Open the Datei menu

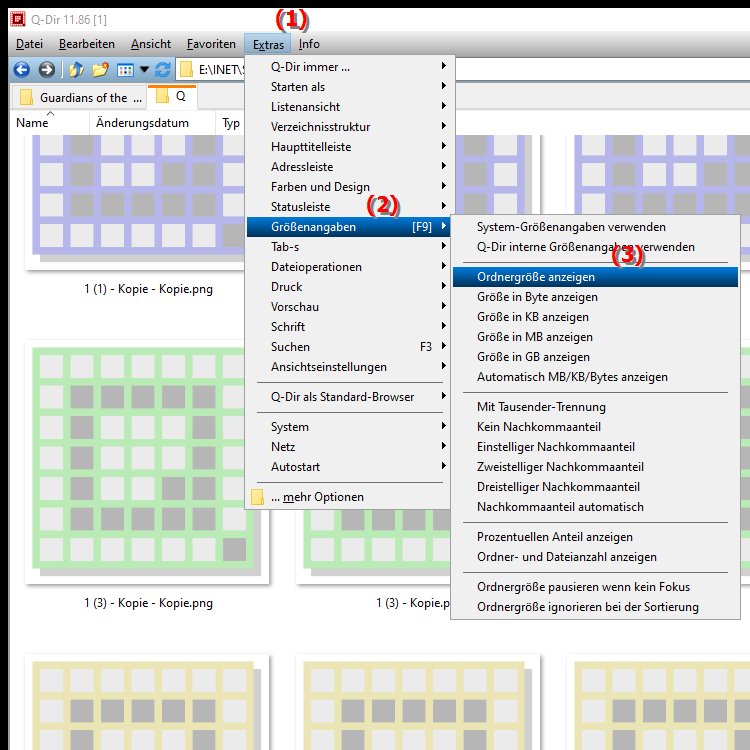(29, 44)
